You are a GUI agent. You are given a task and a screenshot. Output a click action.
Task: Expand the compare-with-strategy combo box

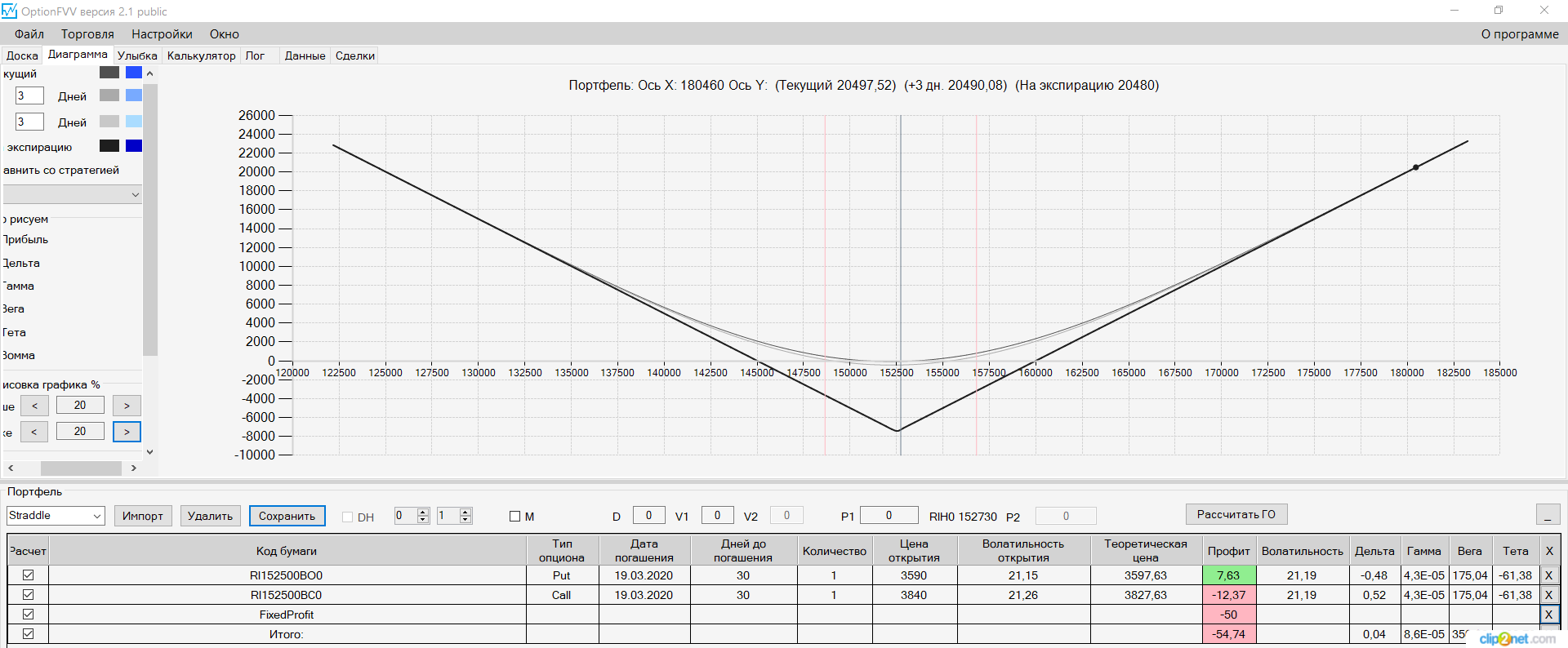point(135,195)
